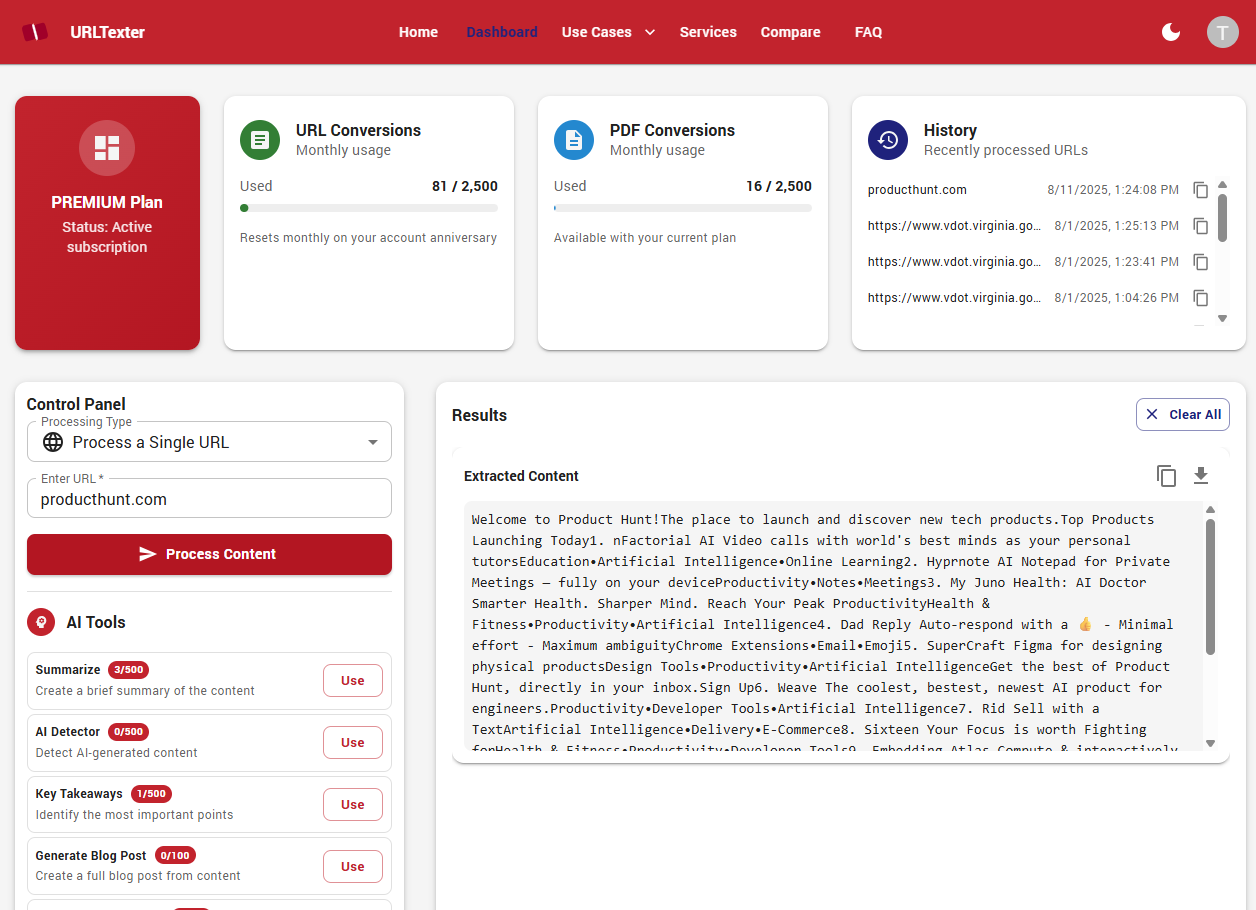Image resolution: width=1256 pixels, height=910 pixels.
Task: Copy producthunt.com history entry URL
Action: [x=1201, y=190]
